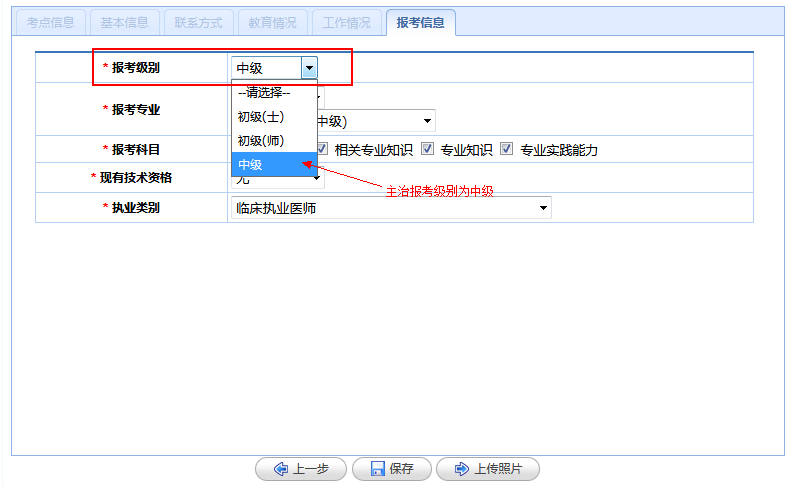Screen dimensions: 793x487
Task: Collapse the 报考级别 dropdown arrow
Action: [x=309, y=68]
